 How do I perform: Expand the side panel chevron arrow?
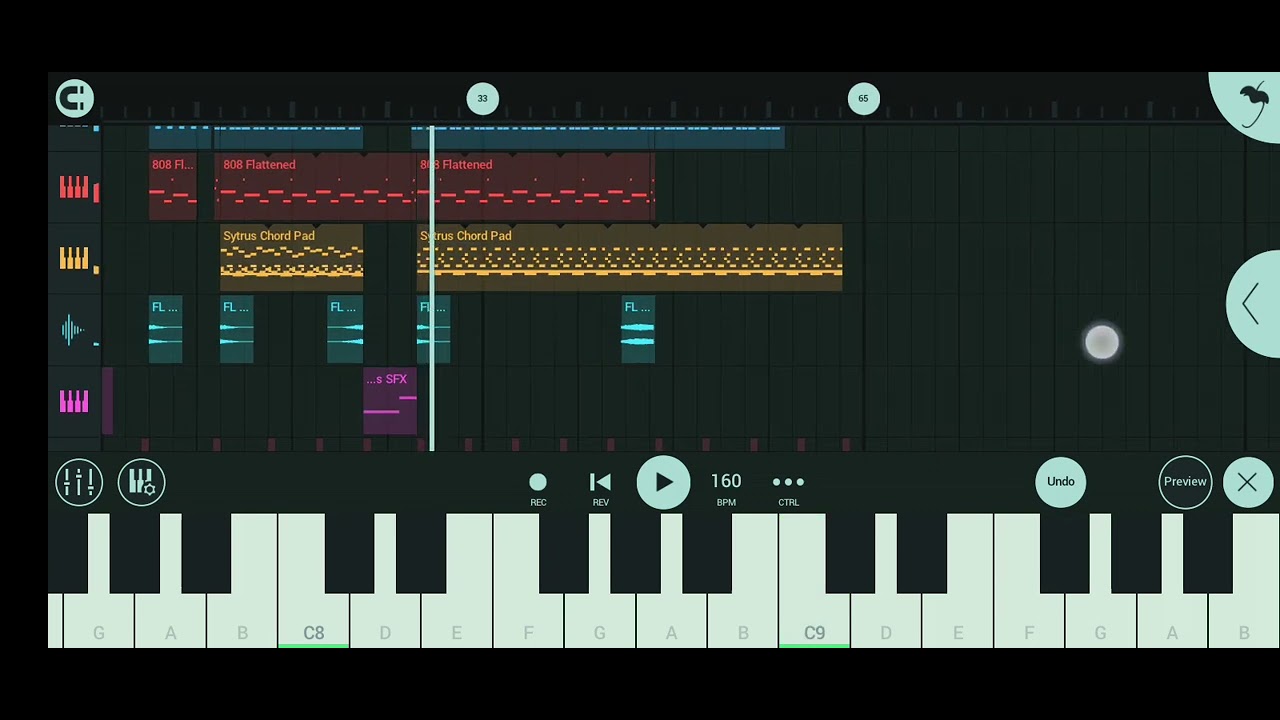click(1252, 304)
